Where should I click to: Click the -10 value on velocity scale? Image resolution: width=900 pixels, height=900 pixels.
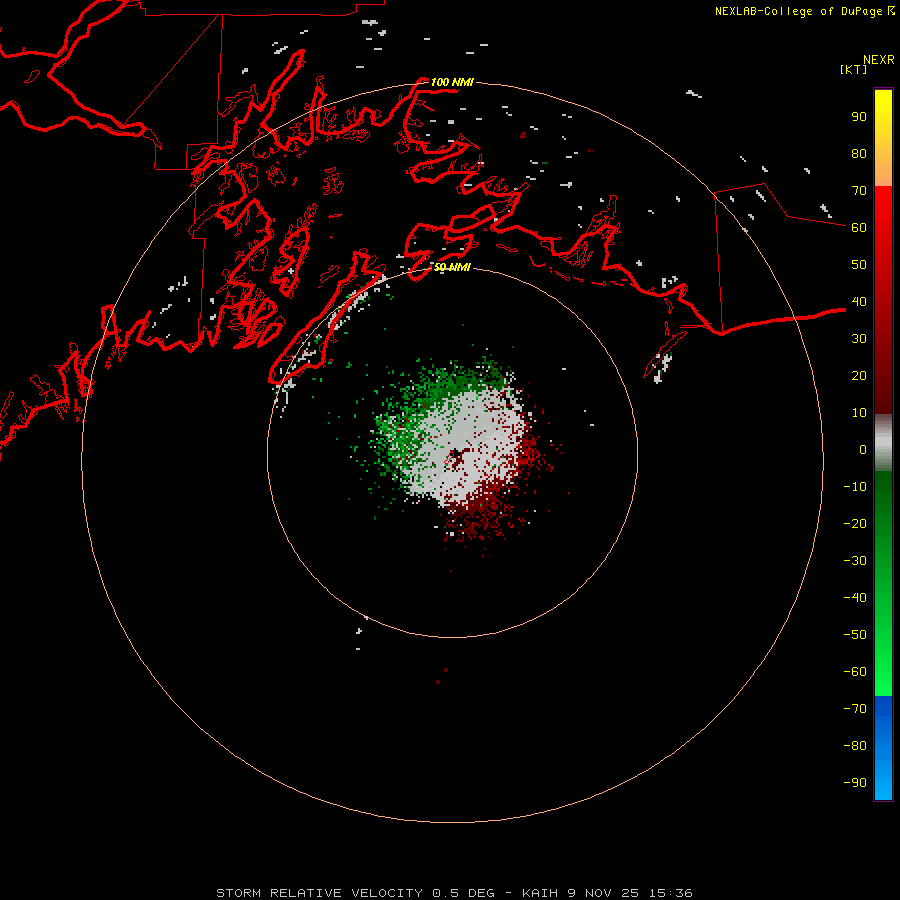click(855, 487)
